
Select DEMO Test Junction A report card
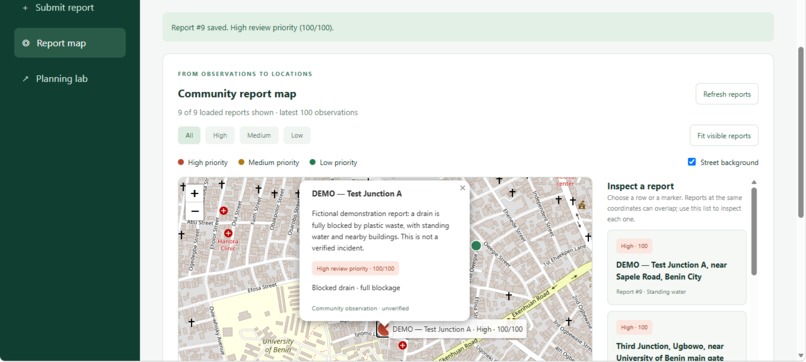coord(676,267)
